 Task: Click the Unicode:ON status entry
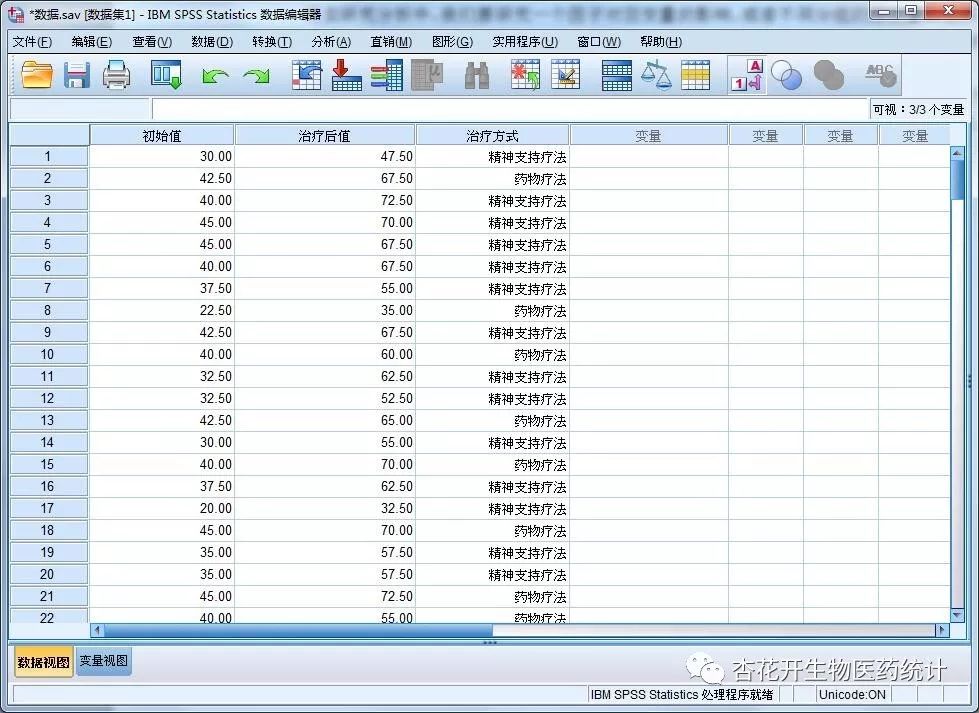(x=852, y=694)
